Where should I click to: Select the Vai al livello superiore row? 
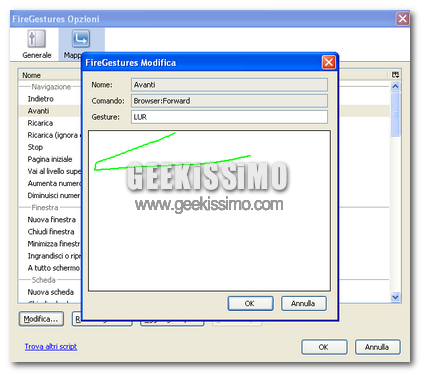50,171
